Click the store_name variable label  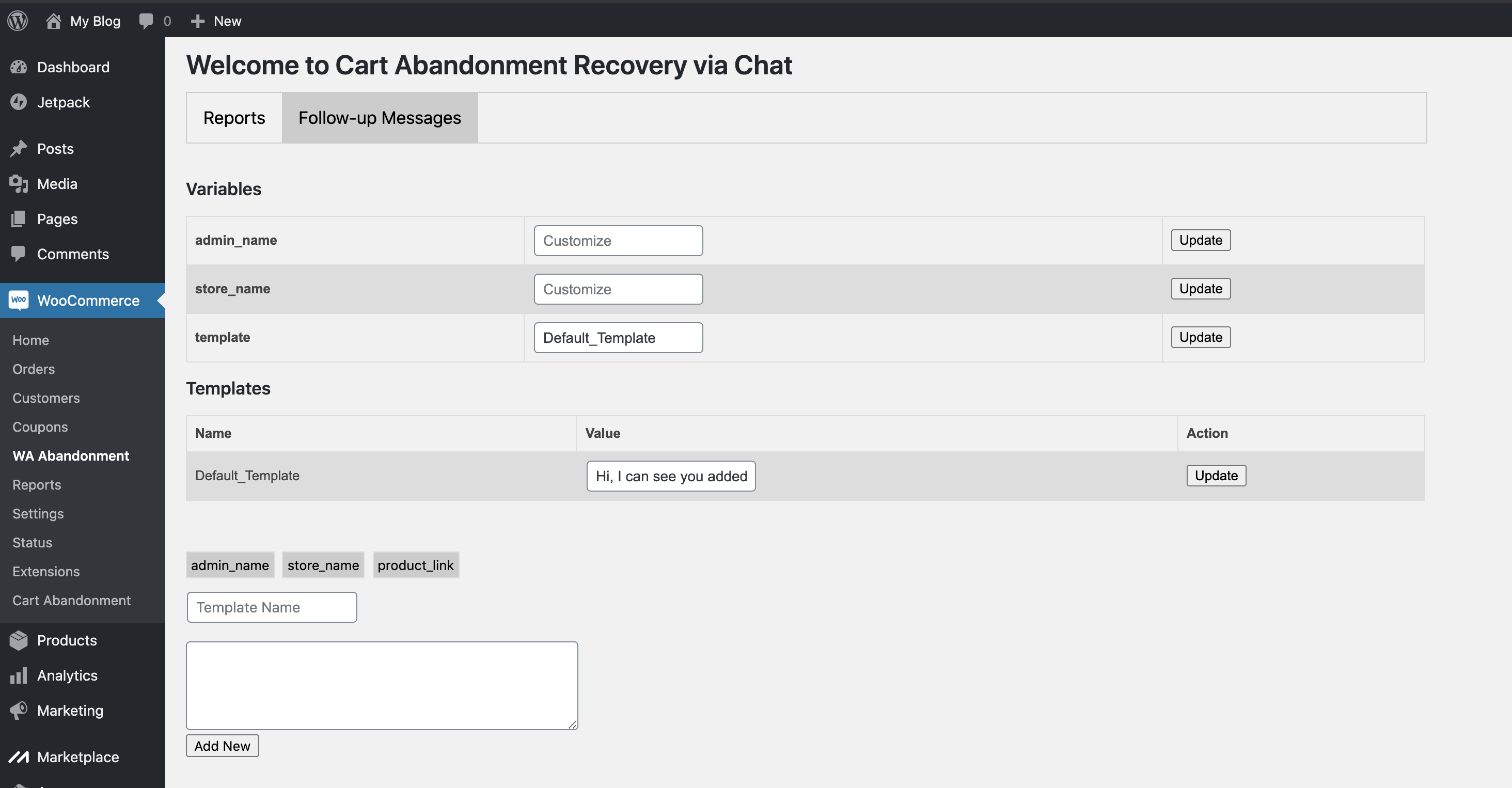(232, 289)
